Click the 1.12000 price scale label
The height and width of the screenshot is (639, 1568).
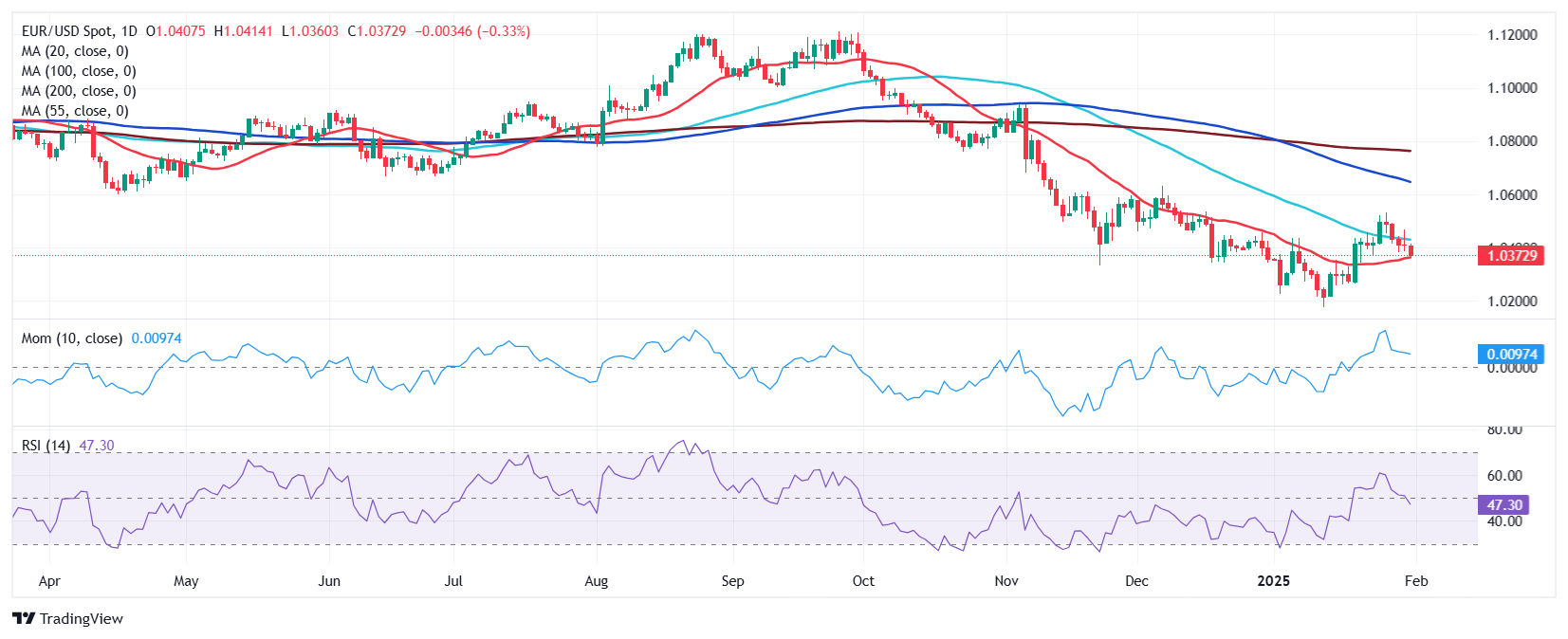1512,35
